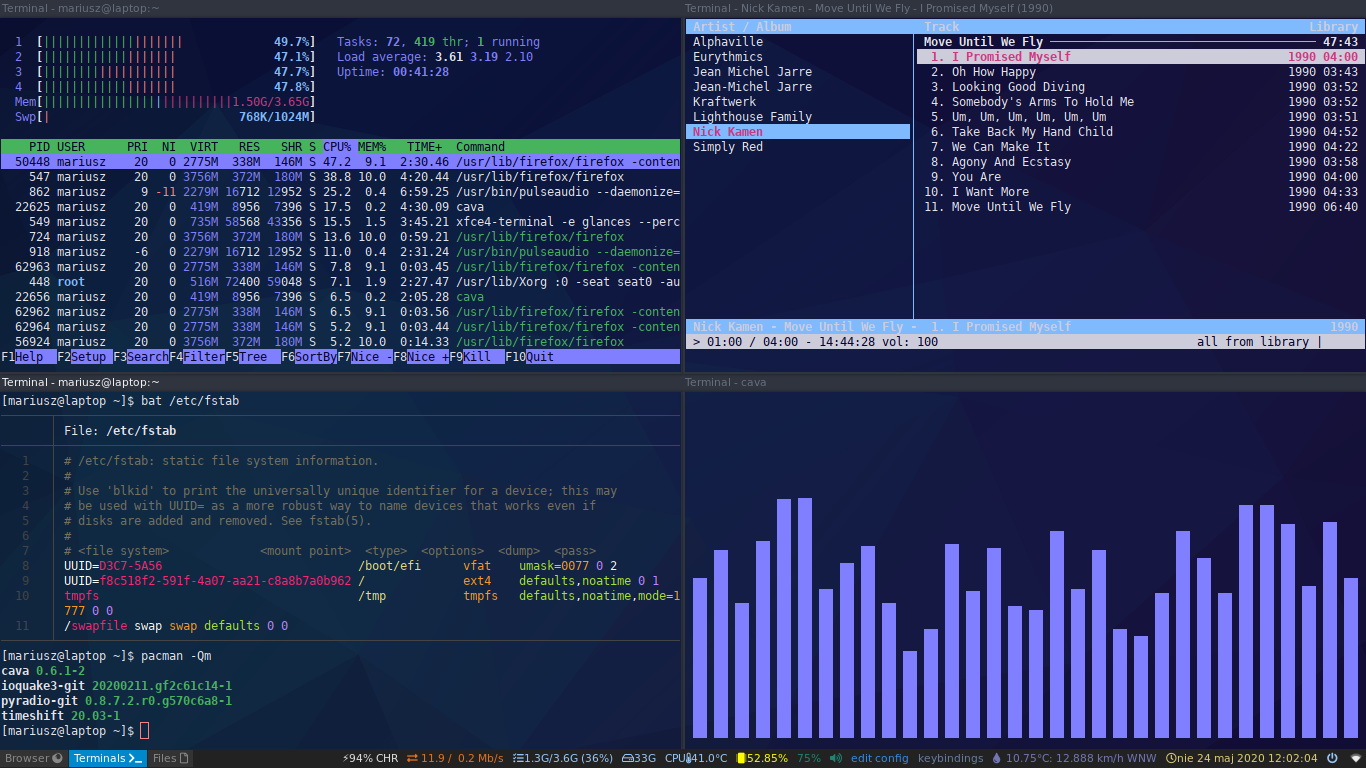The width and height of the screenshot is (1366, 768).
Task: Select track 11. Move Until We Fly
Action: coord(1140,207)
